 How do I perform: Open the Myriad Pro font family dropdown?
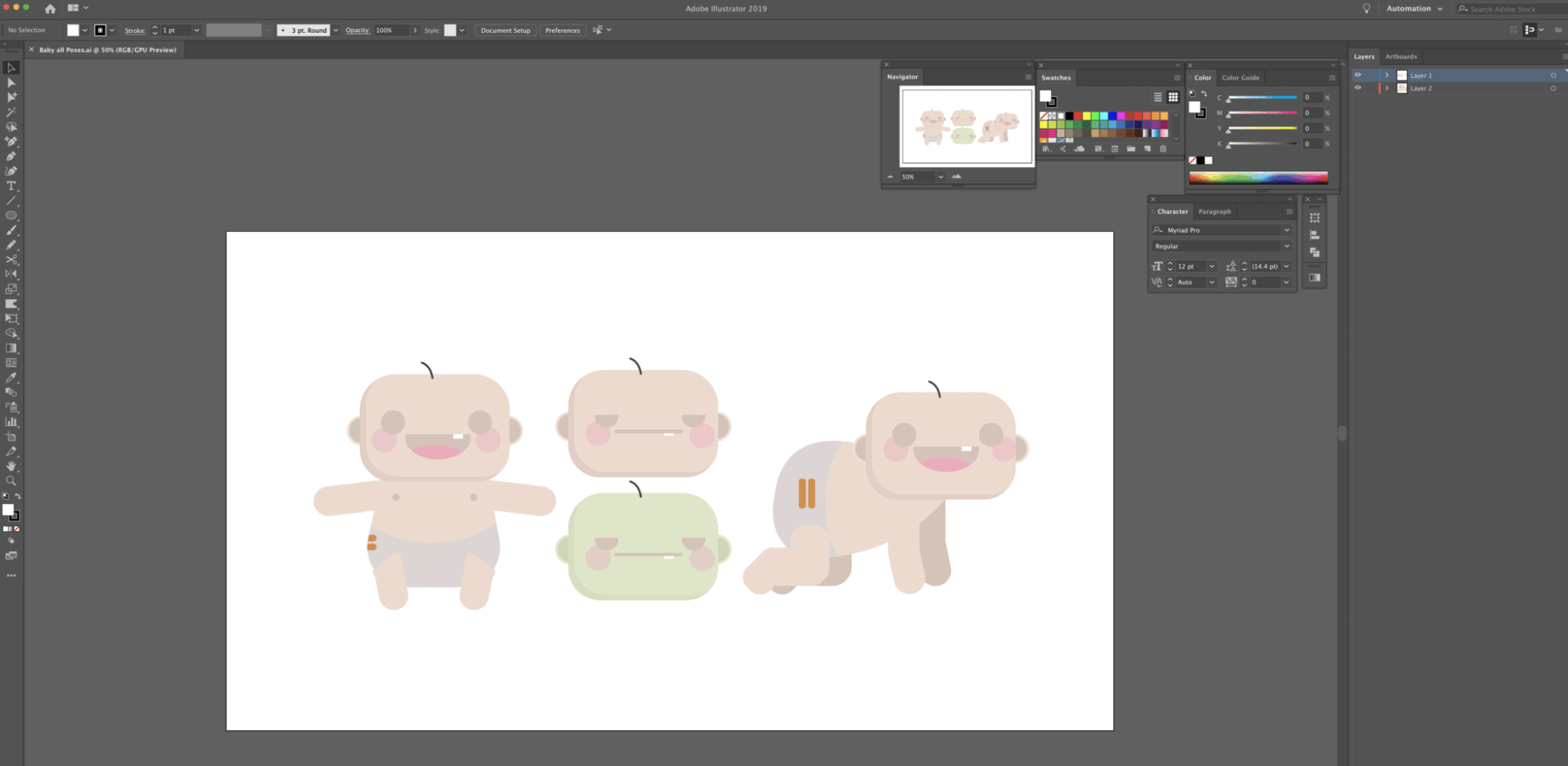coord(1286,230)
